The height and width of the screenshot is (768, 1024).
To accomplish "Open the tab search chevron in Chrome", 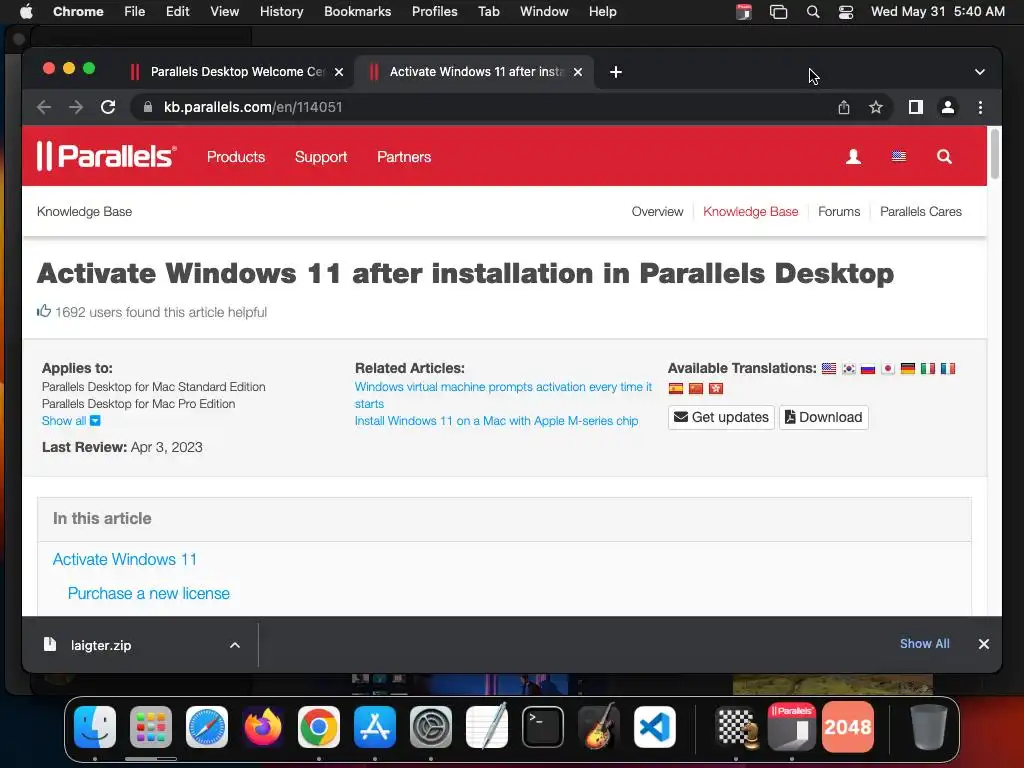I will click(x=980, y=72).
